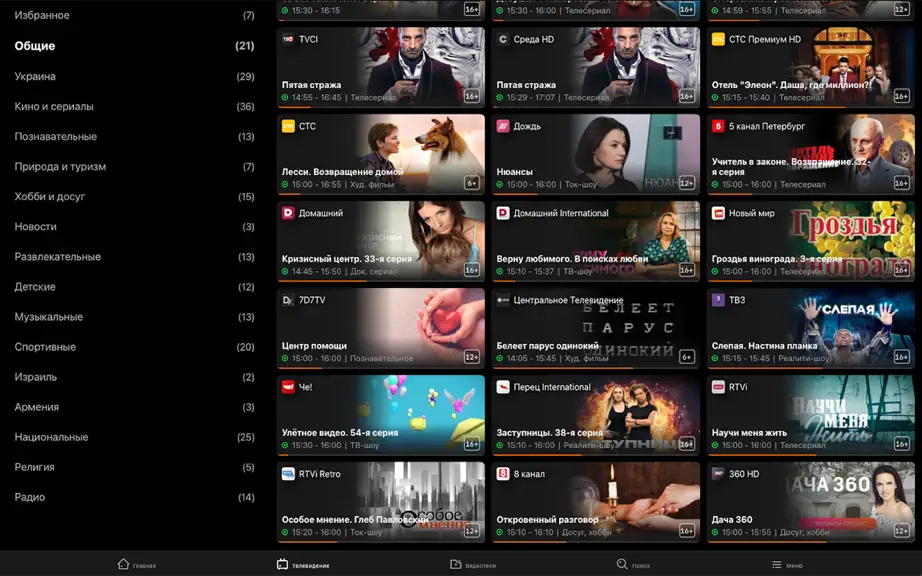
Task: Click the Научи меня жить title
Action: click(749, 433)
